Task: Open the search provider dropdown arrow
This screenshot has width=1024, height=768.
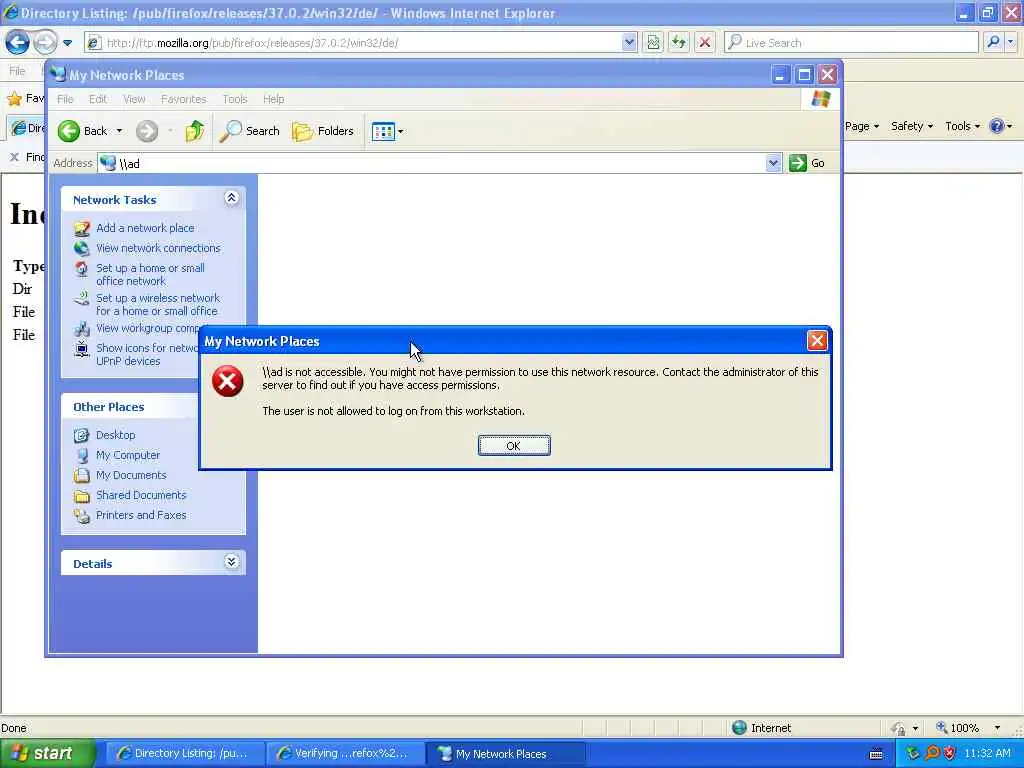Action: 1010,42
